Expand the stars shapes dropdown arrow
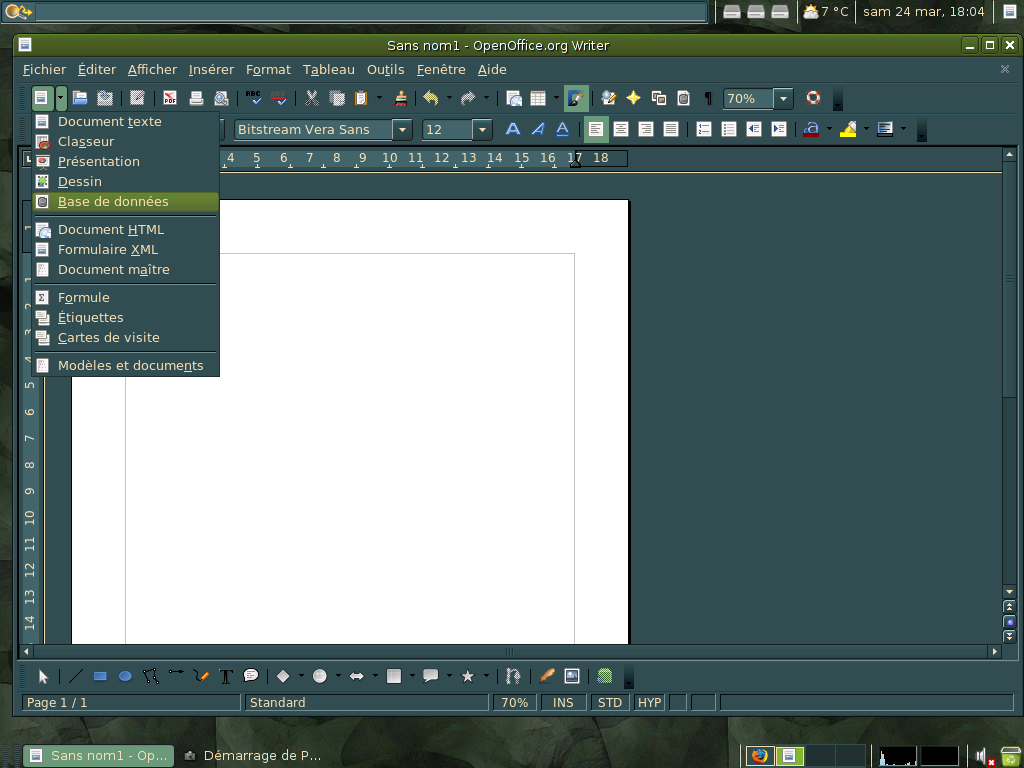This screenshot has width=1024, height=768. tap(486, 676)
